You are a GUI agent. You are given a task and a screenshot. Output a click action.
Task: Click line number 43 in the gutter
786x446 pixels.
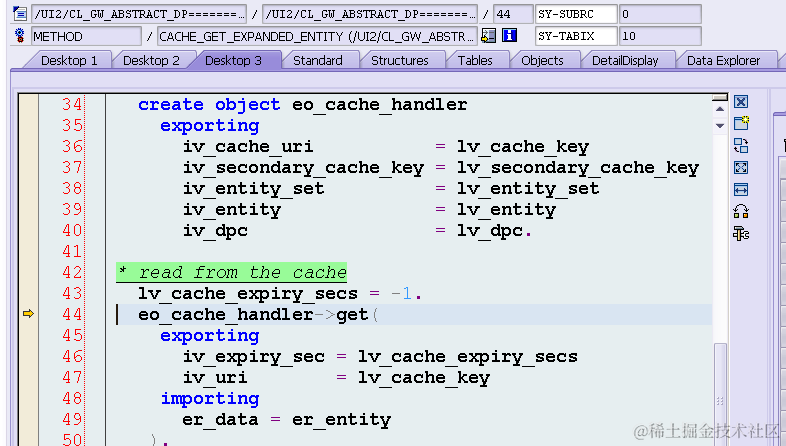tap(72, 293)
